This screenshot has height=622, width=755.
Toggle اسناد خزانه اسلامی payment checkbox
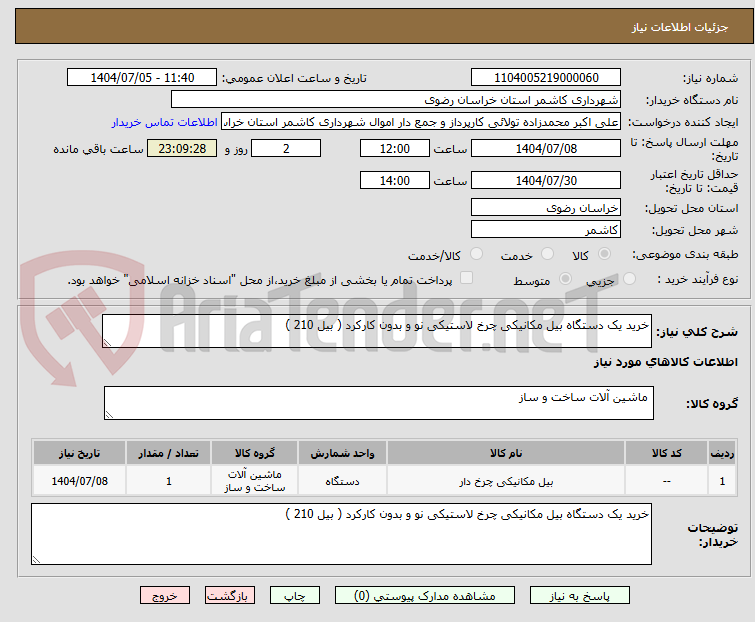[466, 278]
